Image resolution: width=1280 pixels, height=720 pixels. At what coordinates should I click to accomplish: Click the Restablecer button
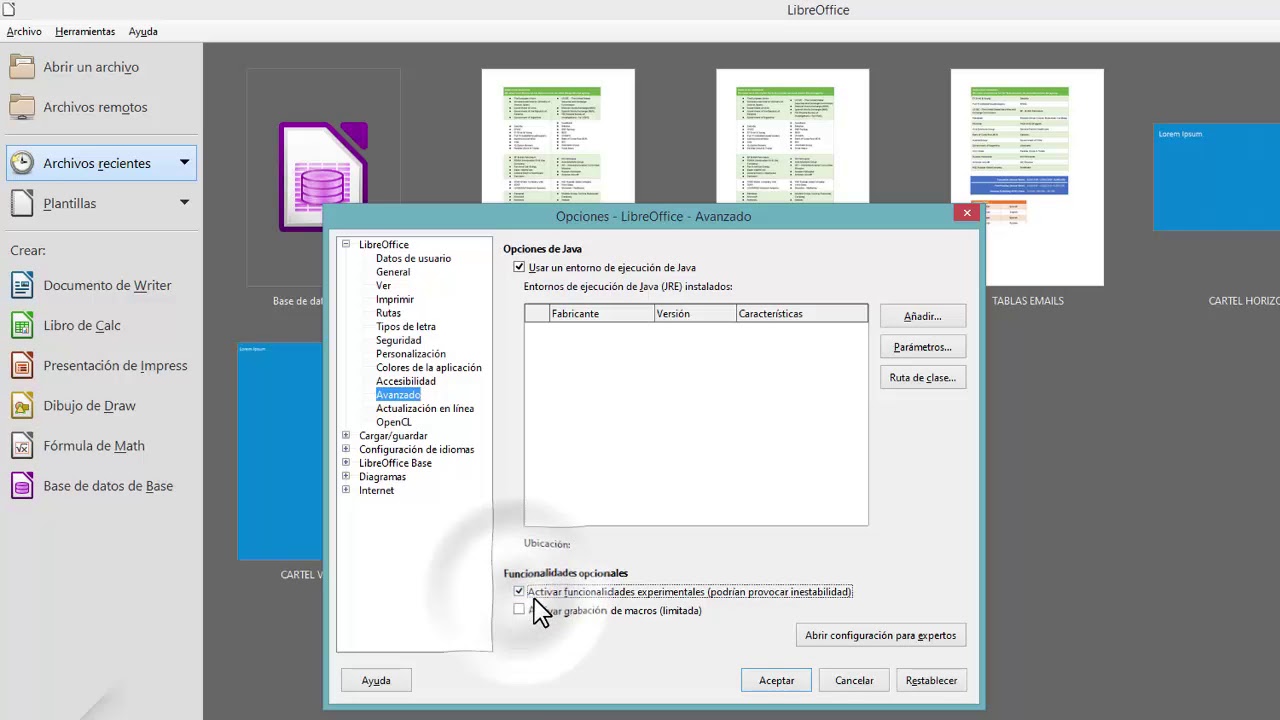[931, 680]
